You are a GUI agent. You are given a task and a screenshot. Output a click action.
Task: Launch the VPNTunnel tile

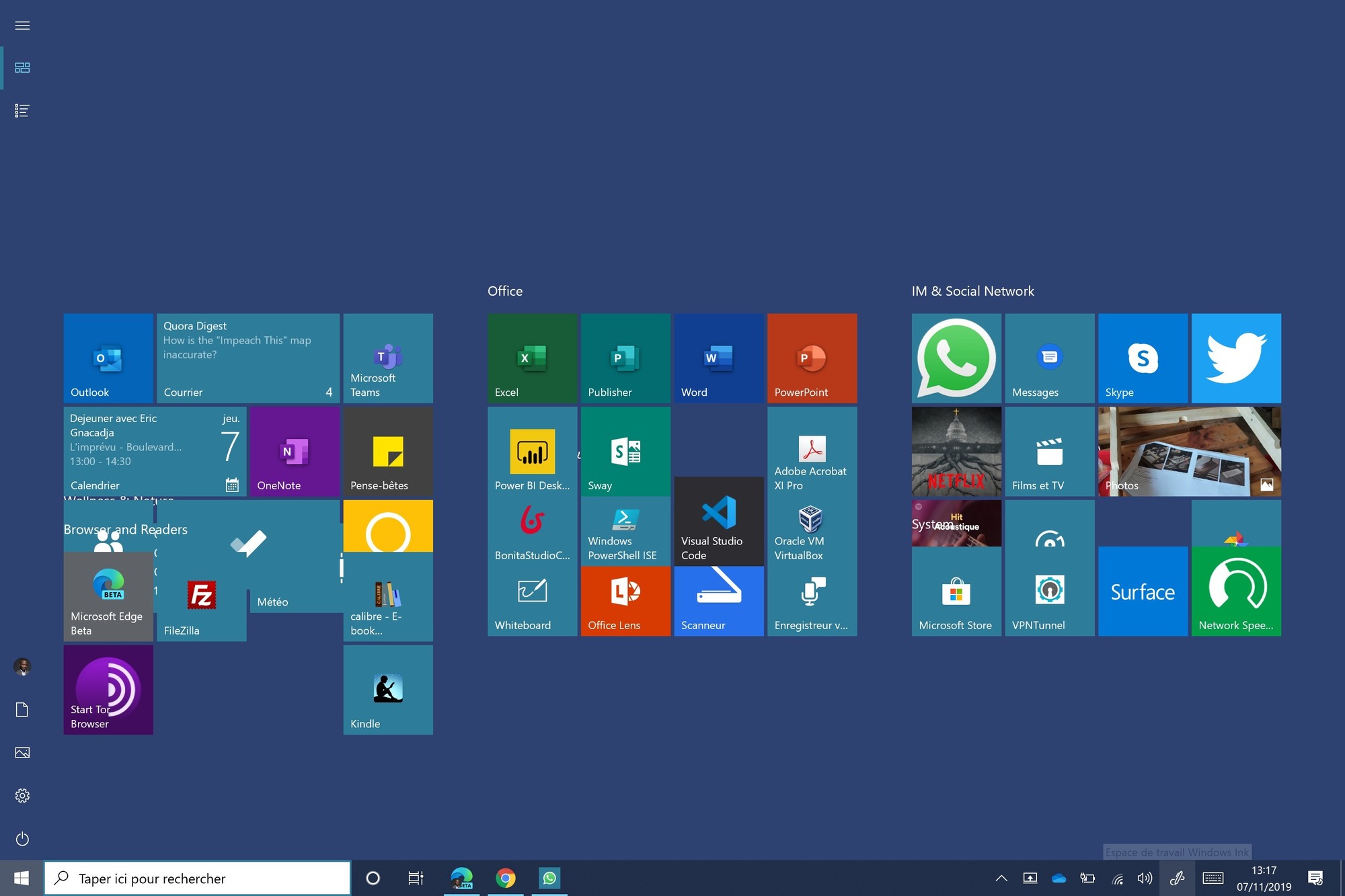coord(1050,592)
